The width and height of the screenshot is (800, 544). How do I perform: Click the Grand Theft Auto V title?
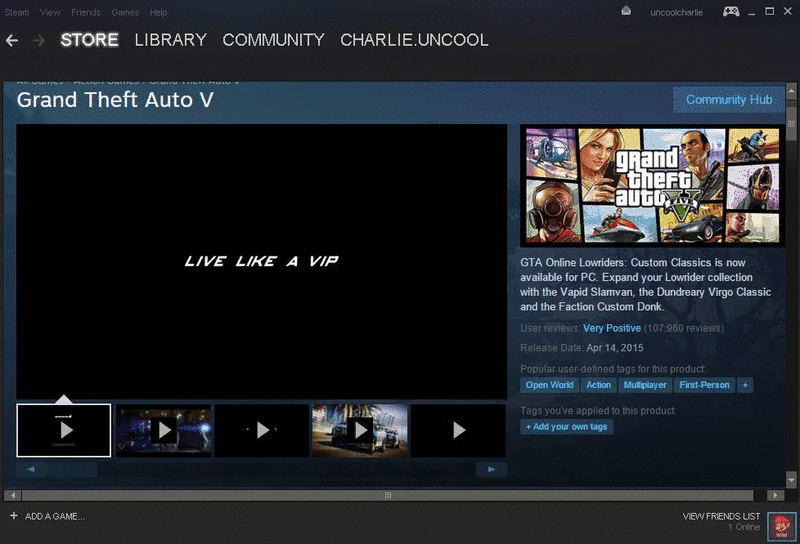point(115,100)
